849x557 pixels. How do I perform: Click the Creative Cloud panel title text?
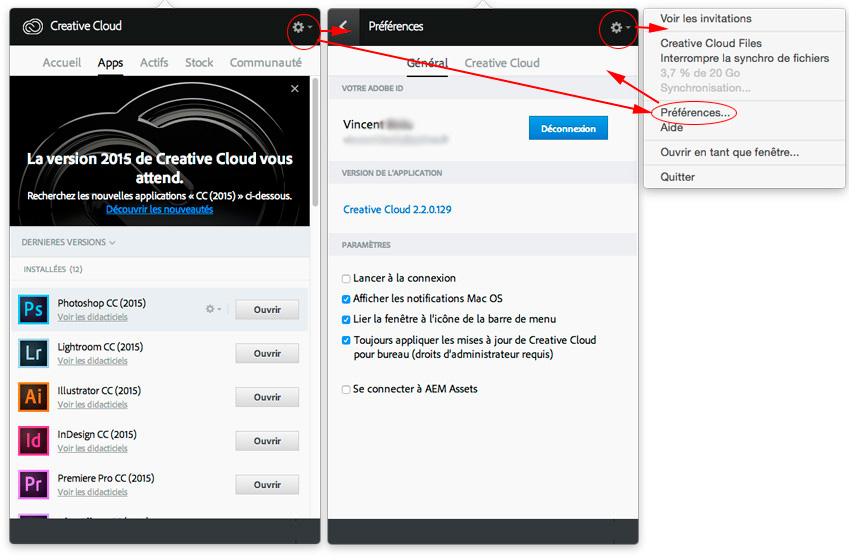pos(86,25)
